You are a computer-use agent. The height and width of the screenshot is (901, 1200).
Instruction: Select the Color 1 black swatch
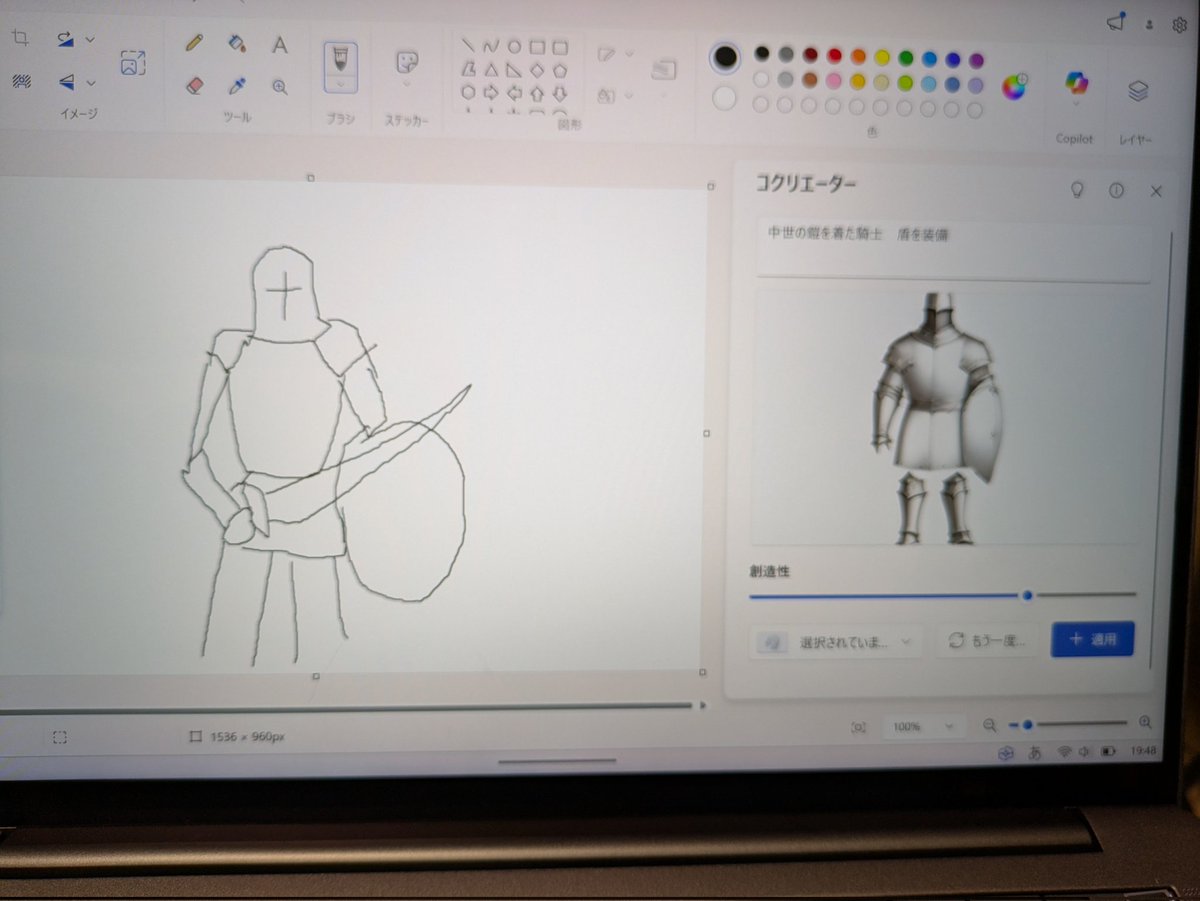tap(726, 58)
